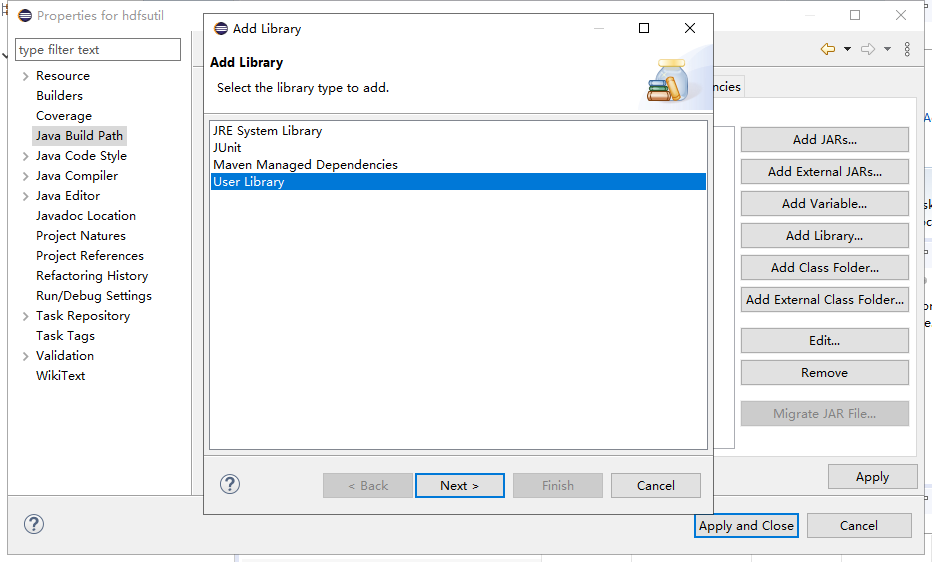Select Javadoc Location item
This screenshot has width=932, height=562.
click(86, 216)
